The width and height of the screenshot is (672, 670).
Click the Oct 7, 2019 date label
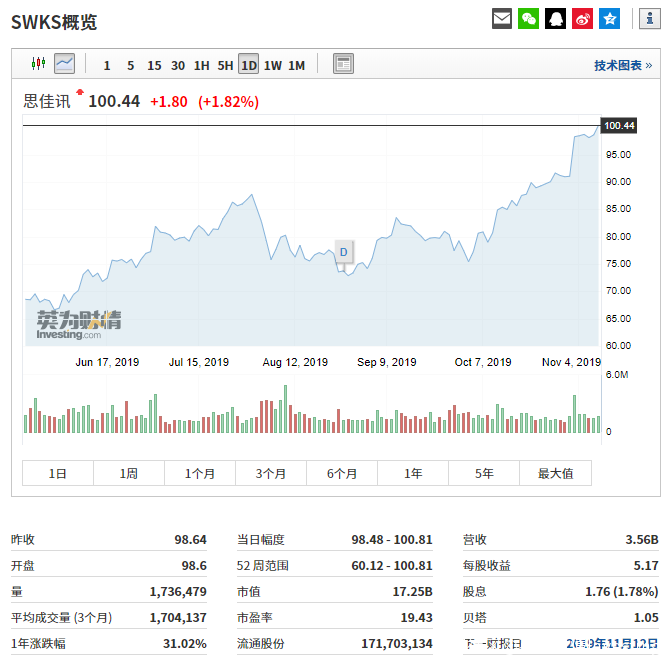click(483, 362)
